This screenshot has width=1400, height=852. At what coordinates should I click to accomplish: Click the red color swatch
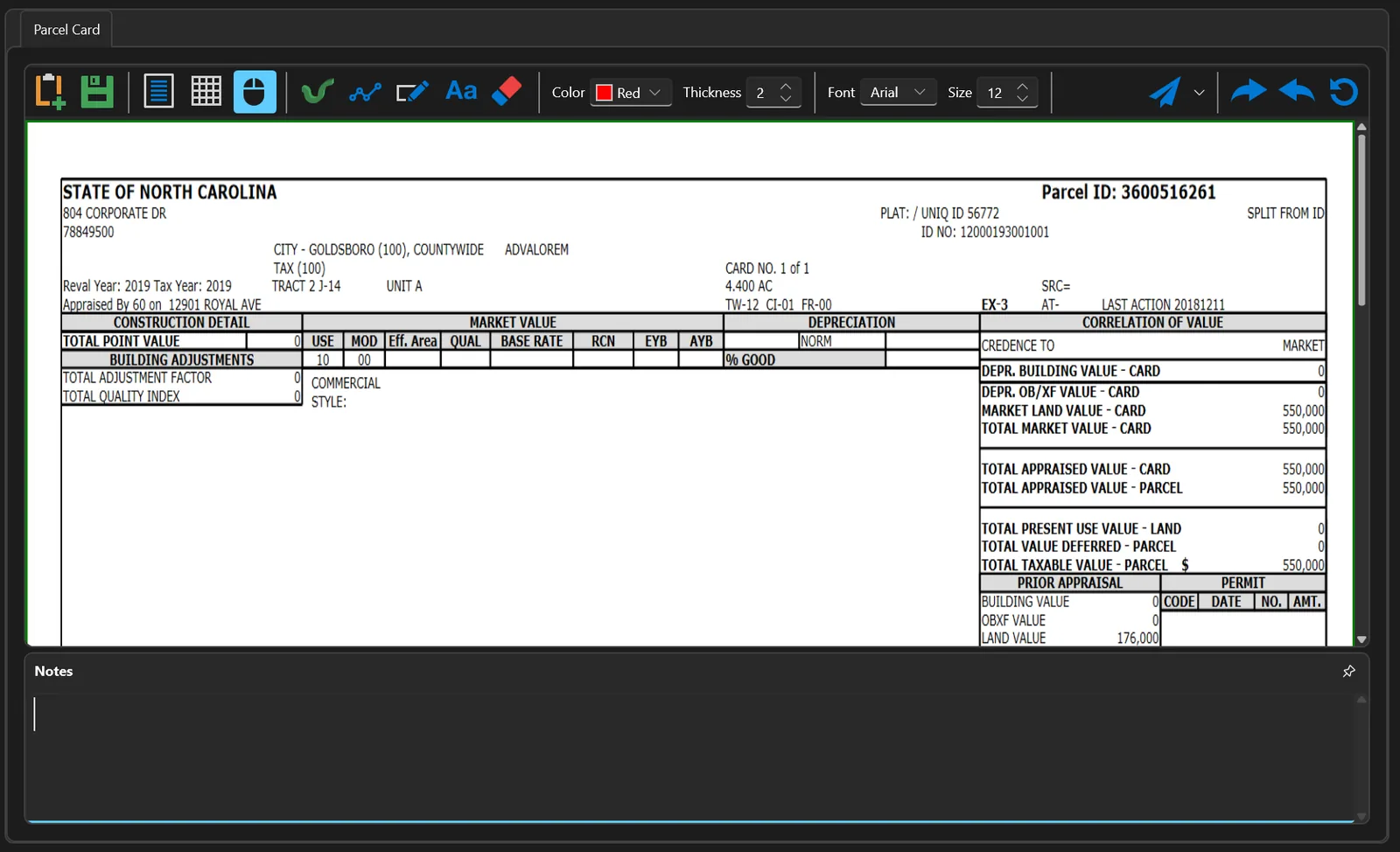pyautogui.click(x=604, y=93)
